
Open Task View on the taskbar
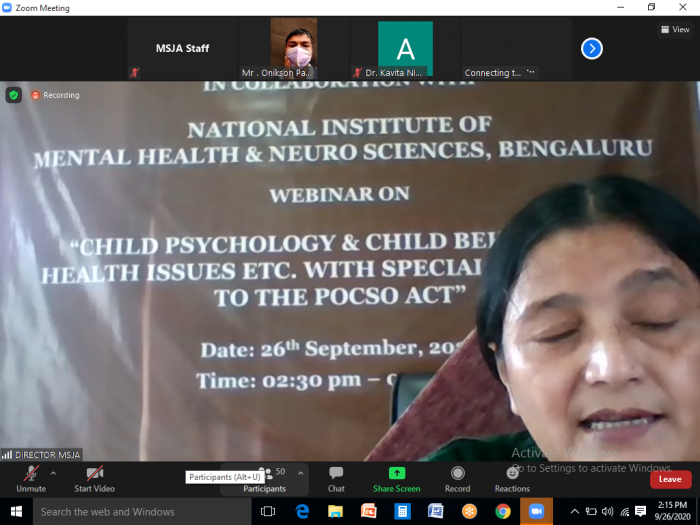[x=268, y=512]
